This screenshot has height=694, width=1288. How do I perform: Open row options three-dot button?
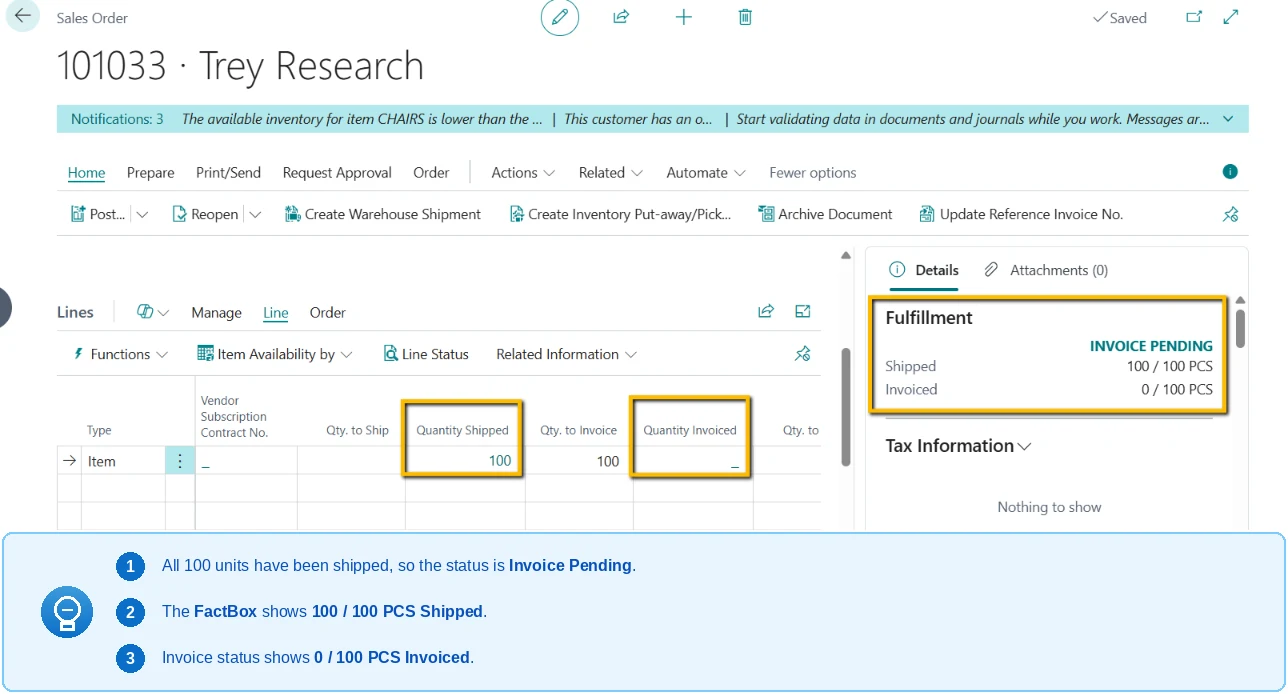pyautogui.click(x=180, y=461)
